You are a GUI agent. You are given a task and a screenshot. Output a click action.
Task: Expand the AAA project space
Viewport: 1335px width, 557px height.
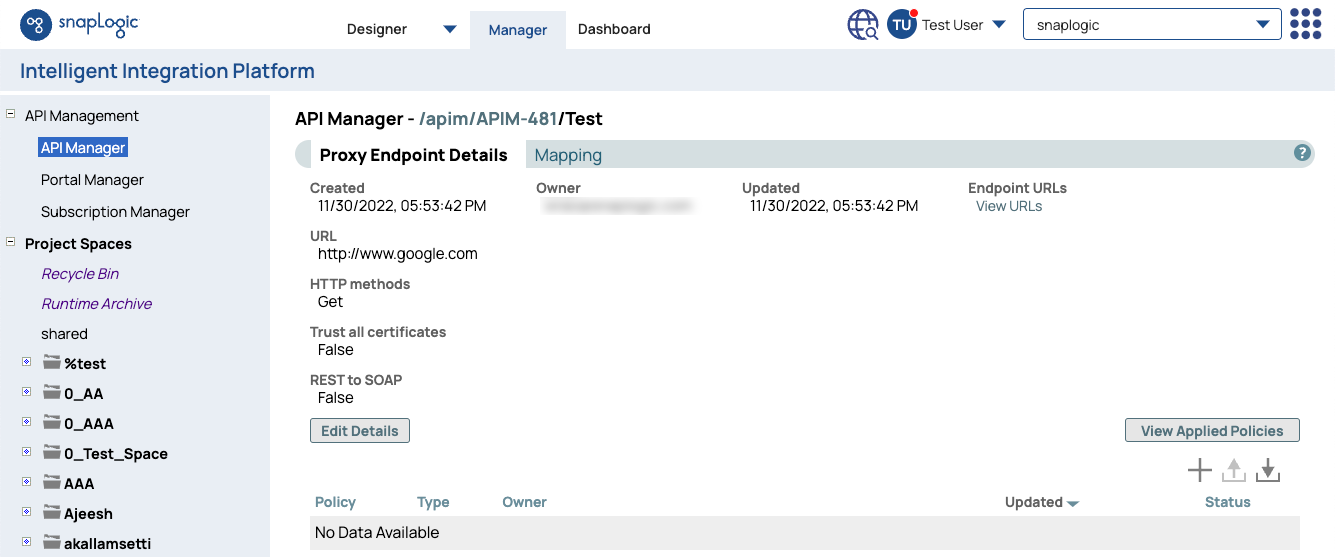pyautogui.click(x=27, y=482)
